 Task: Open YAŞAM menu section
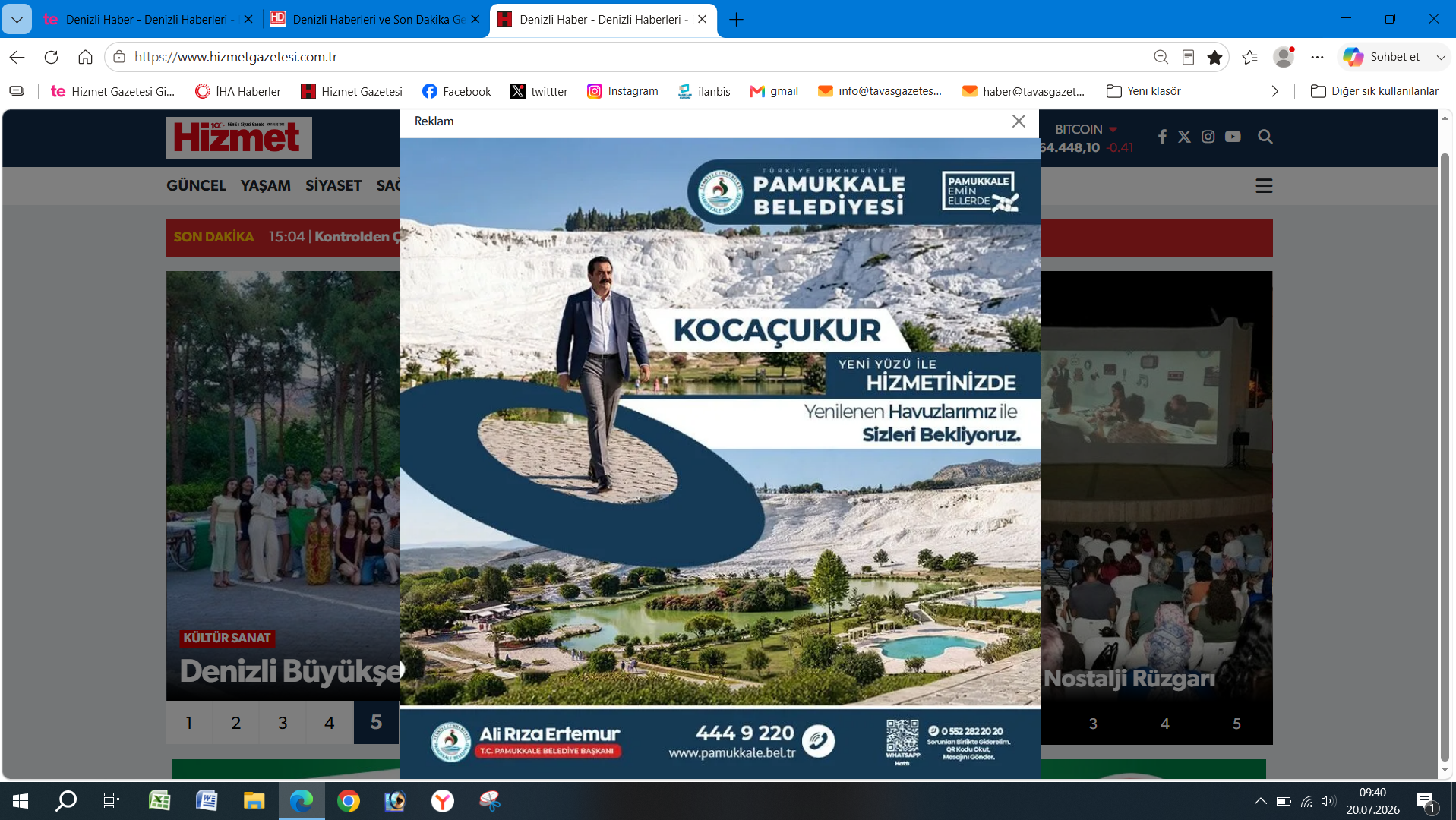click(x=266, y=185)
